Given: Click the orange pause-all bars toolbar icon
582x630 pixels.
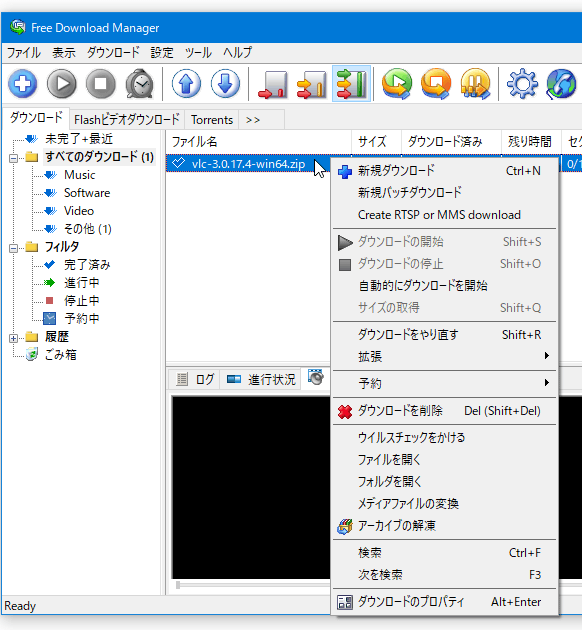Looking at the screenshot, I should point(475,84).
